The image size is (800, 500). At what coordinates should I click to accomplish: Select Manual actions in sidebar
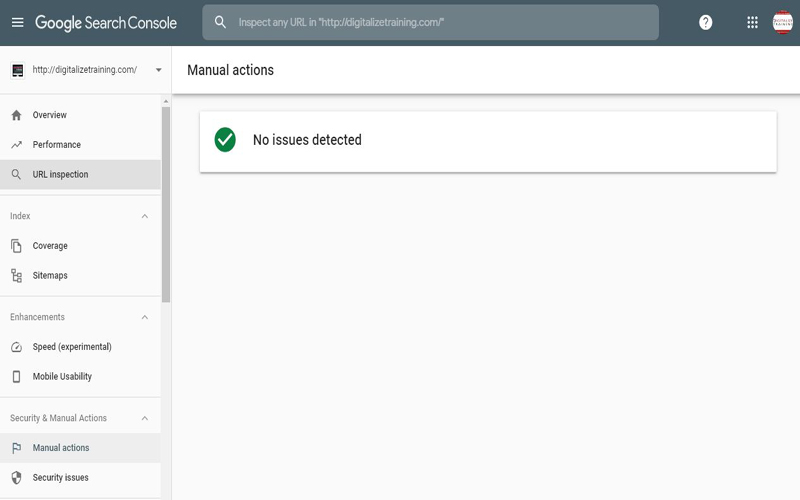tap(60, 448)
